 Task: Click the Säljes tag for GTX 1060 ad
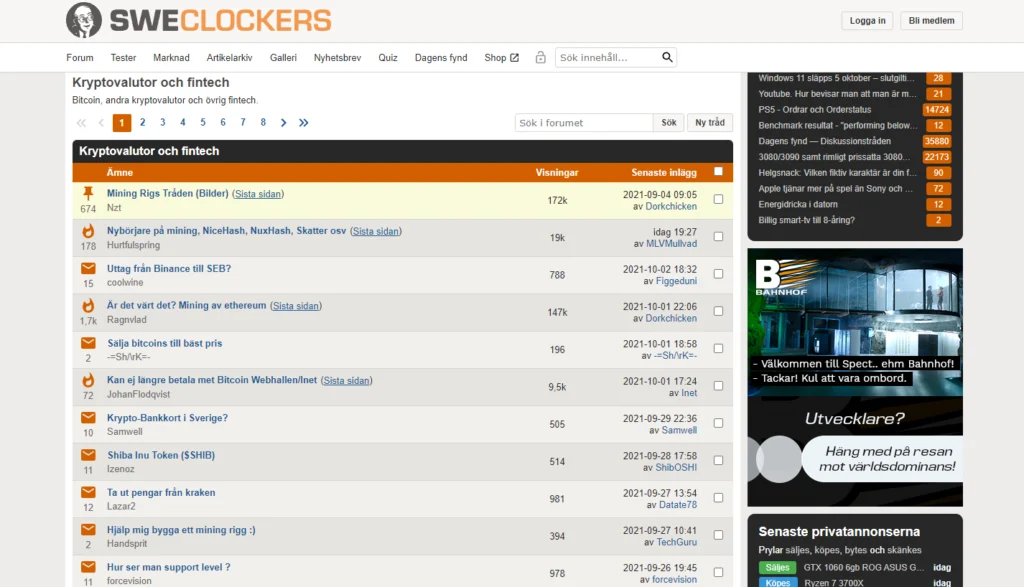[777, 567]
